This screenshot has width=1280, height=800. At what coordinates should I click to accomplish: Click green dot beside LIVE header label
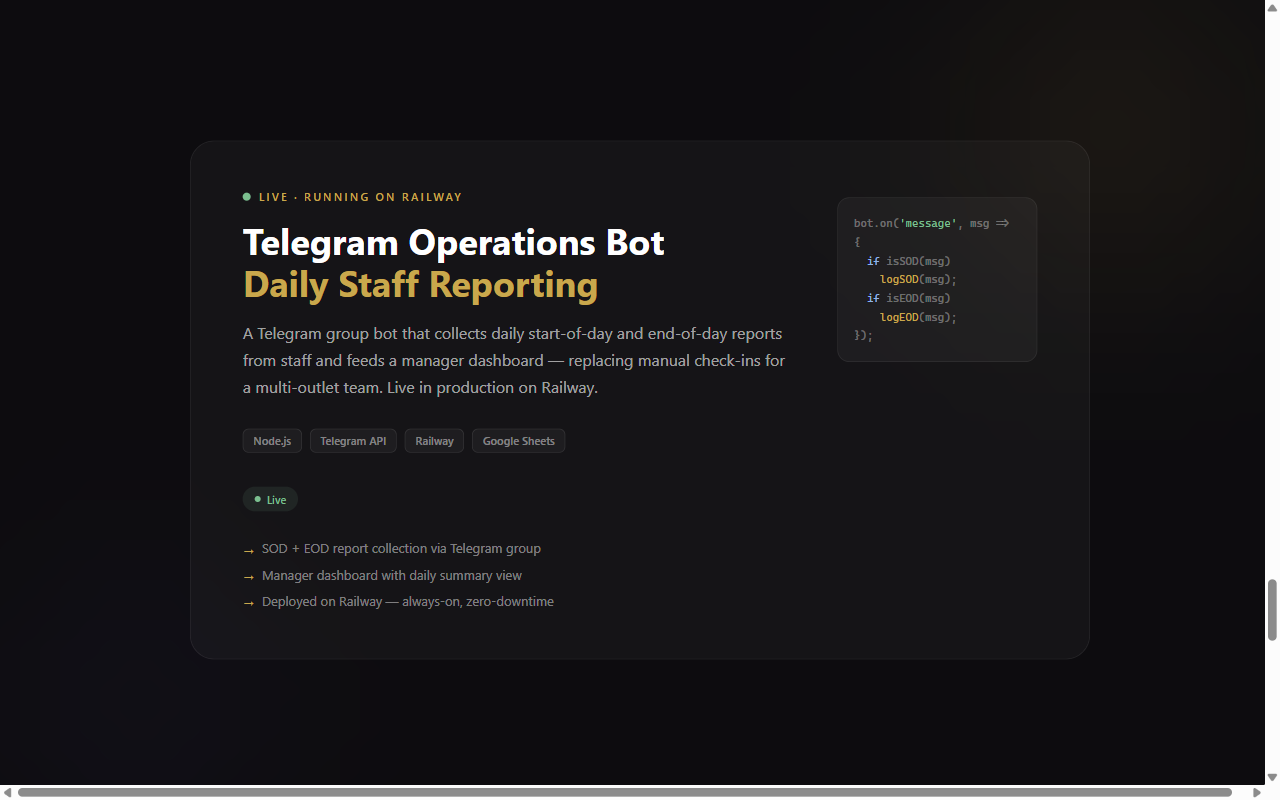[247, 197]
